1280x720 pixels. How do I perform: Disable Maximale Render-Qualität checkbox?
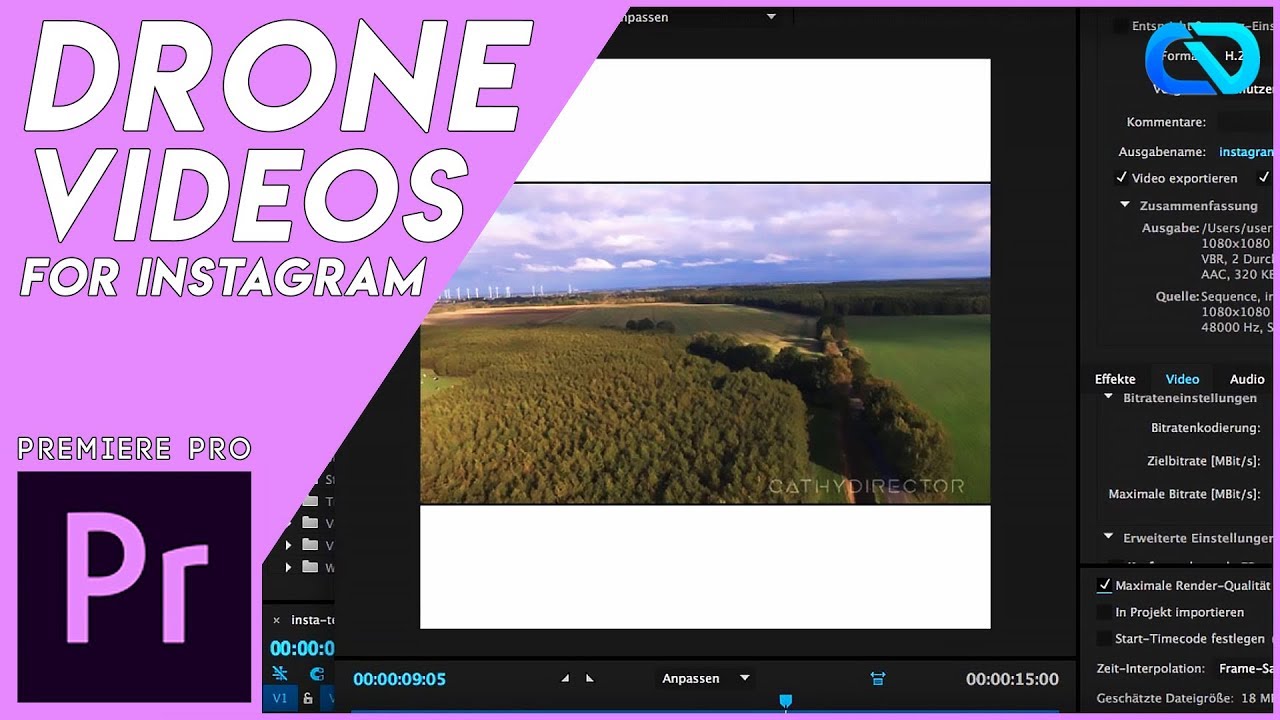(x=1104, y=585)
